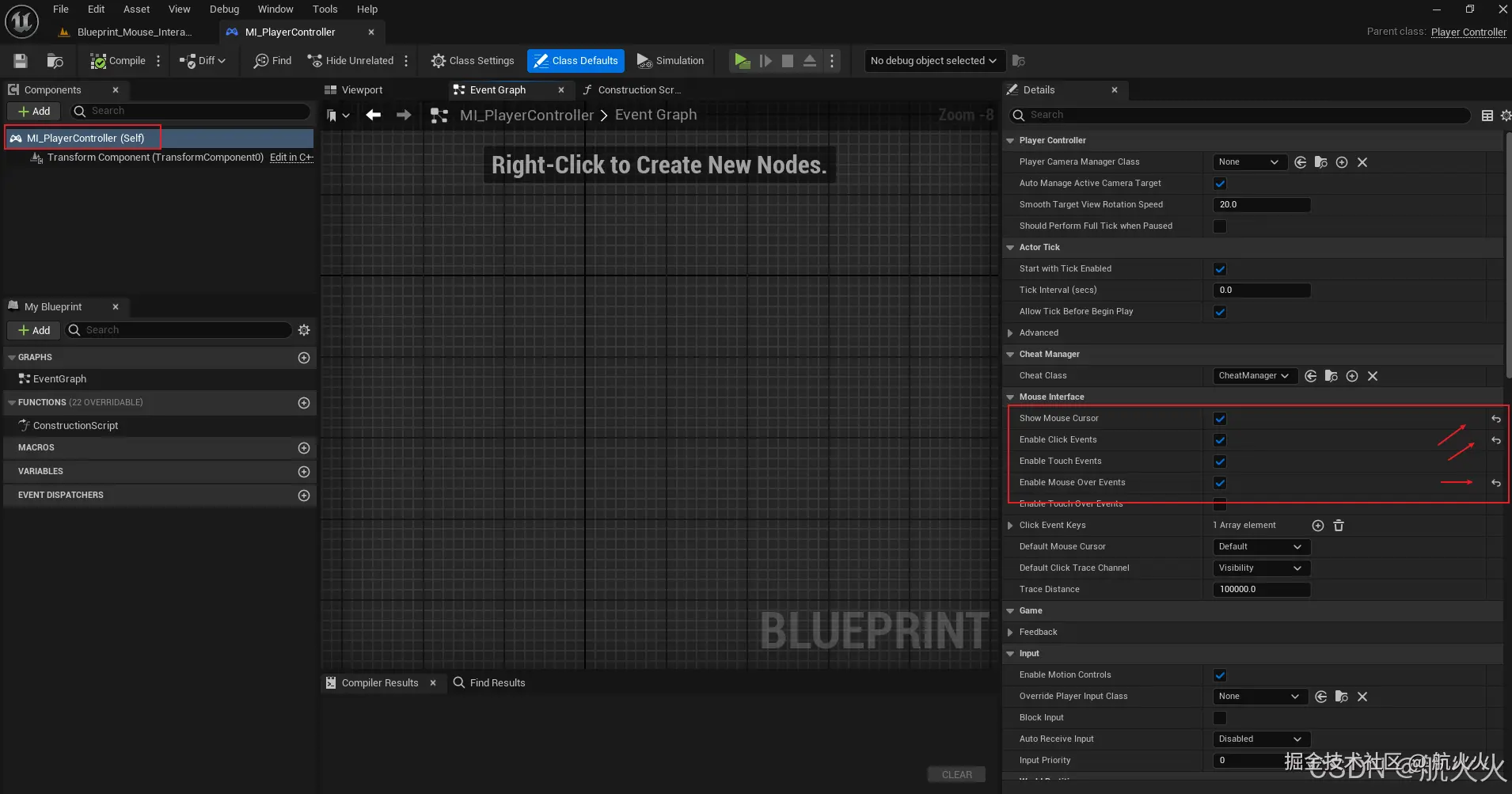This screenshot has width=1512, height=794.
Task: Open Player Camera Manager Class dropdown
Action: coord(1250,162)
